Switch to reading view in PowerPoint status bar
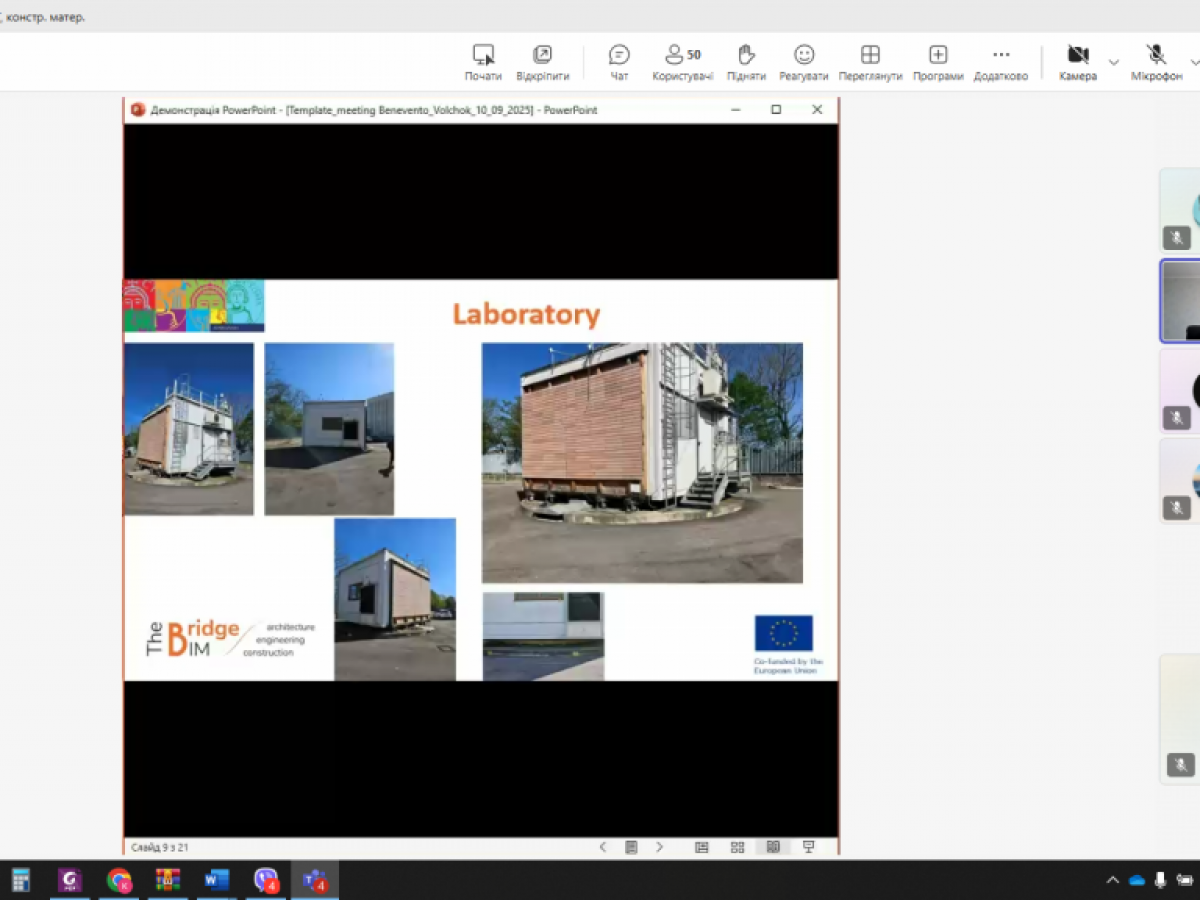Screen dimensions: 1200x900 pos(773,847)
